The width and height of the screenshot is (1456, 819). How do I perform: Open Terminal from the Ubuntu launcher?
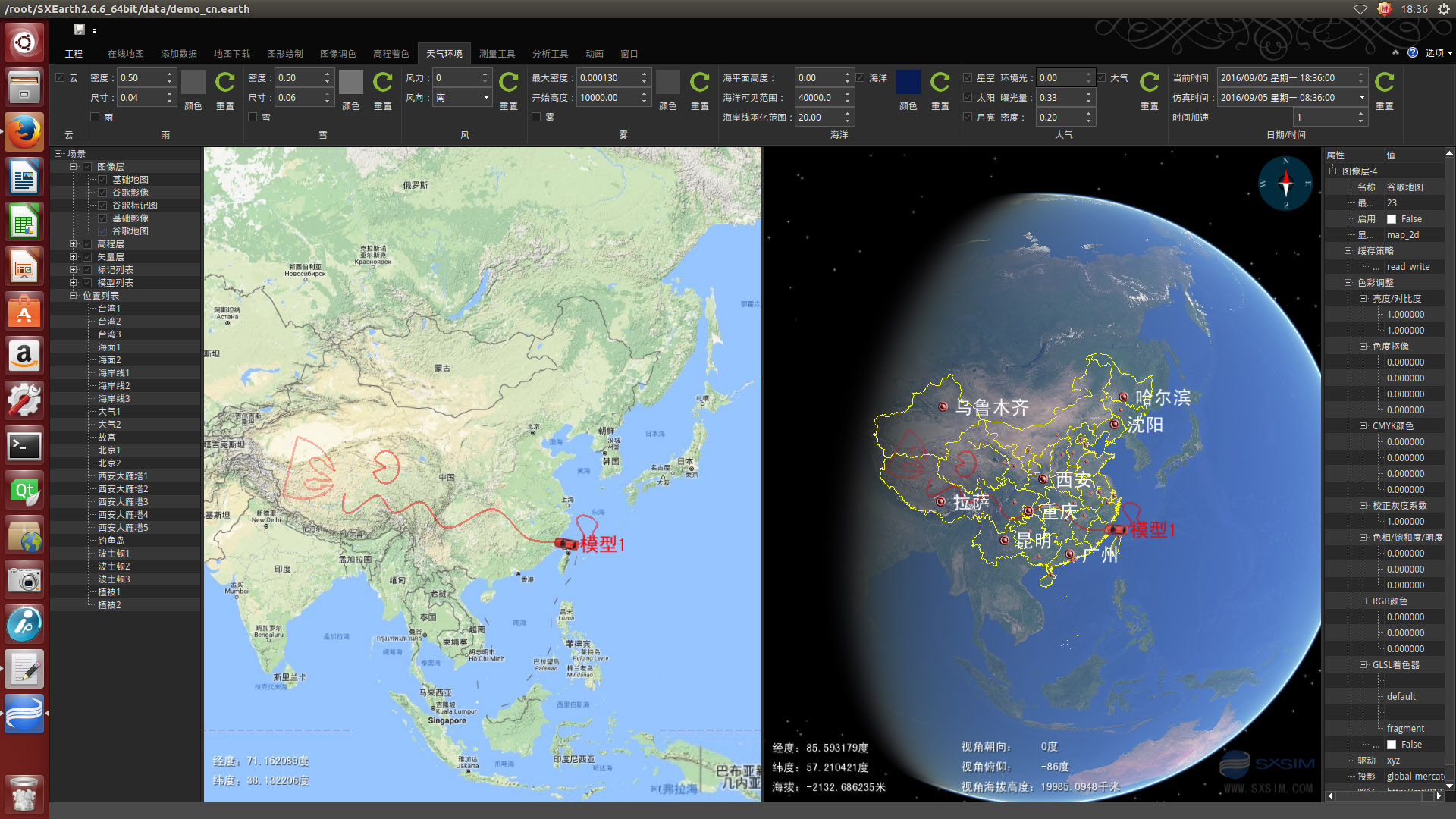pos(24,447)
